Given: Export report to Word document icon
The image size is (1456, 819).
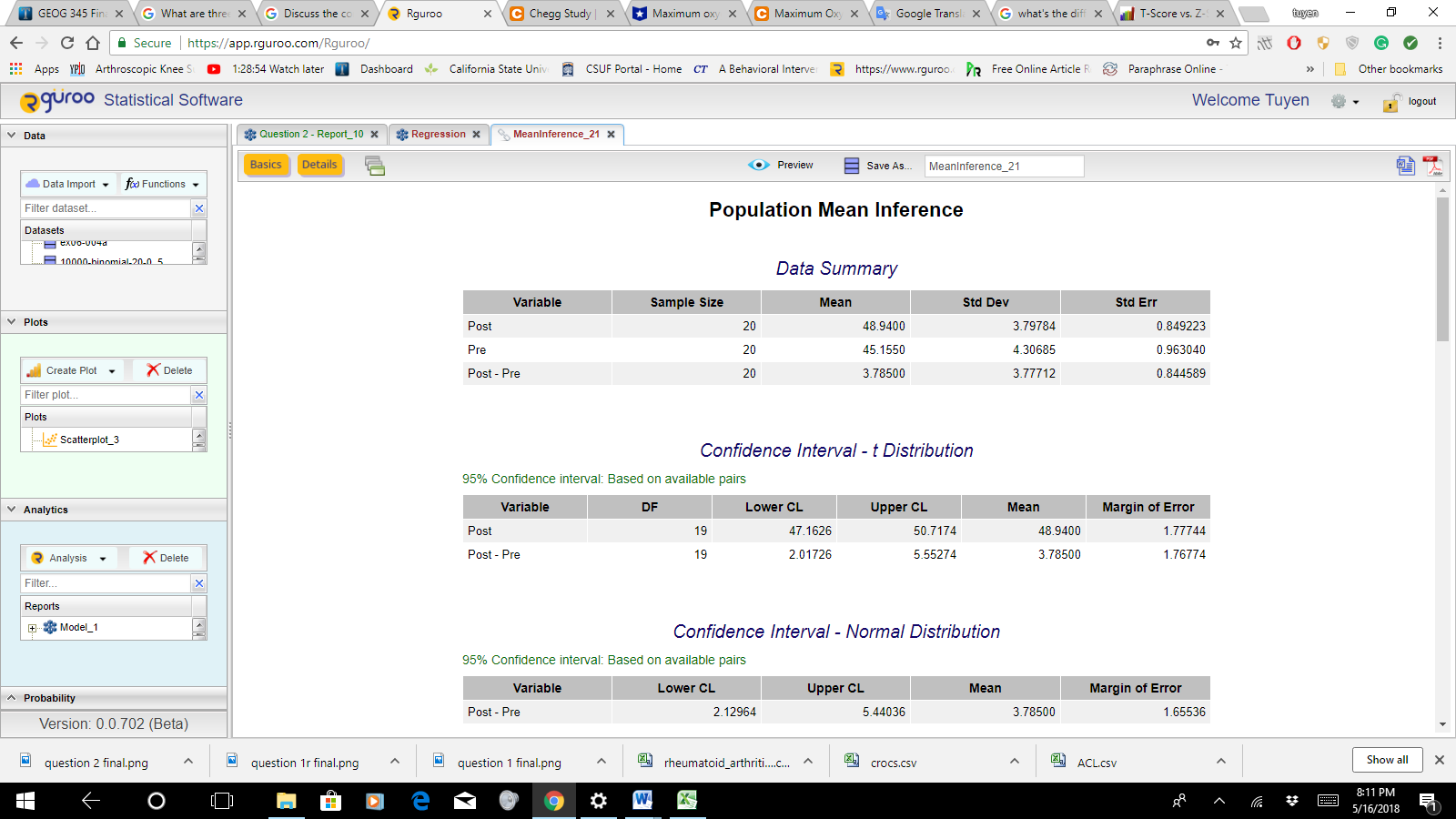Looking at the screenshot, I should point(1405,166).
